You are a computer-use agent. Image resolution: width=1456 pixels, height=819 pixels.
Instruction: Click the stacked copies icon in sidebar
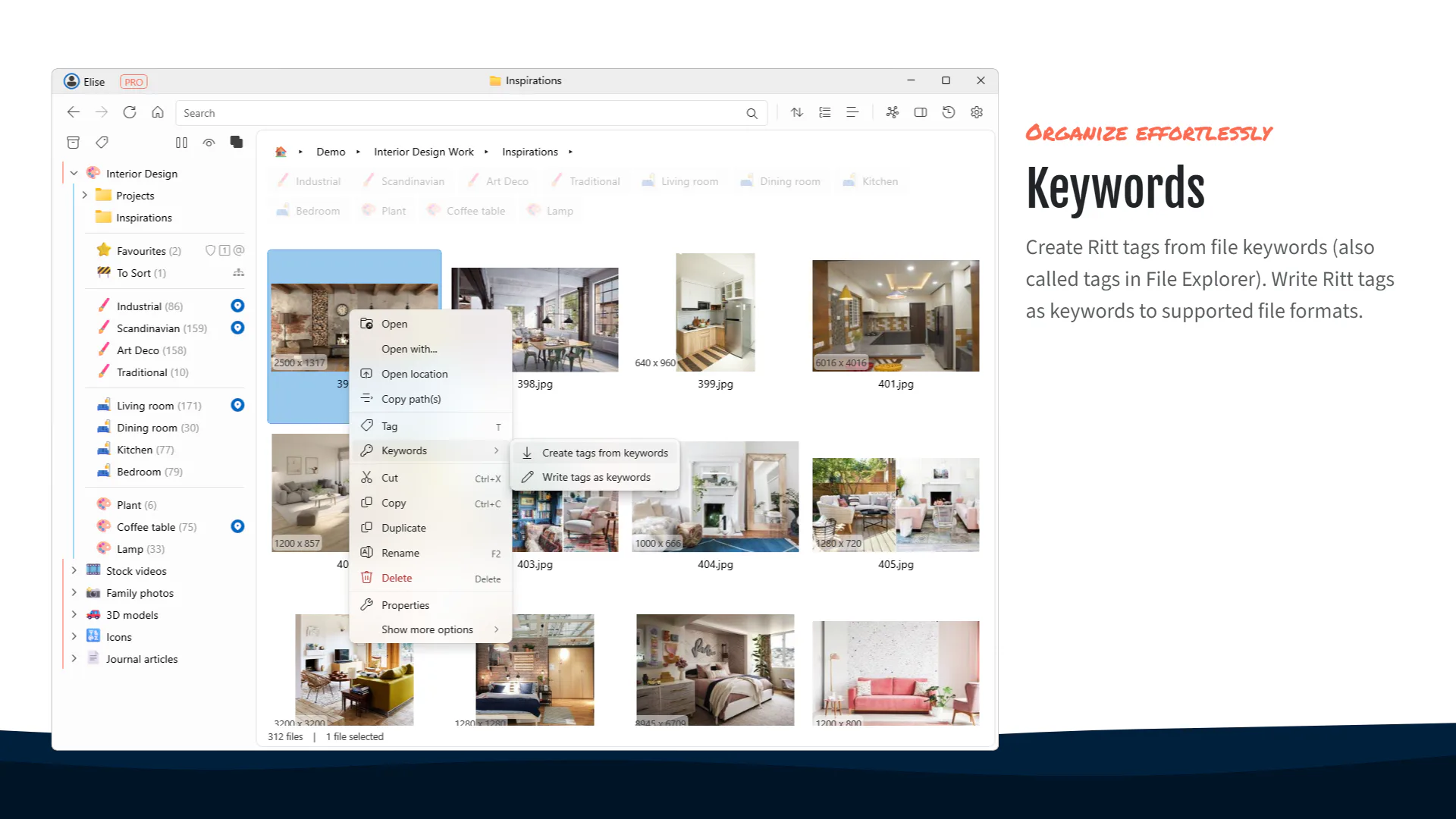237,142
